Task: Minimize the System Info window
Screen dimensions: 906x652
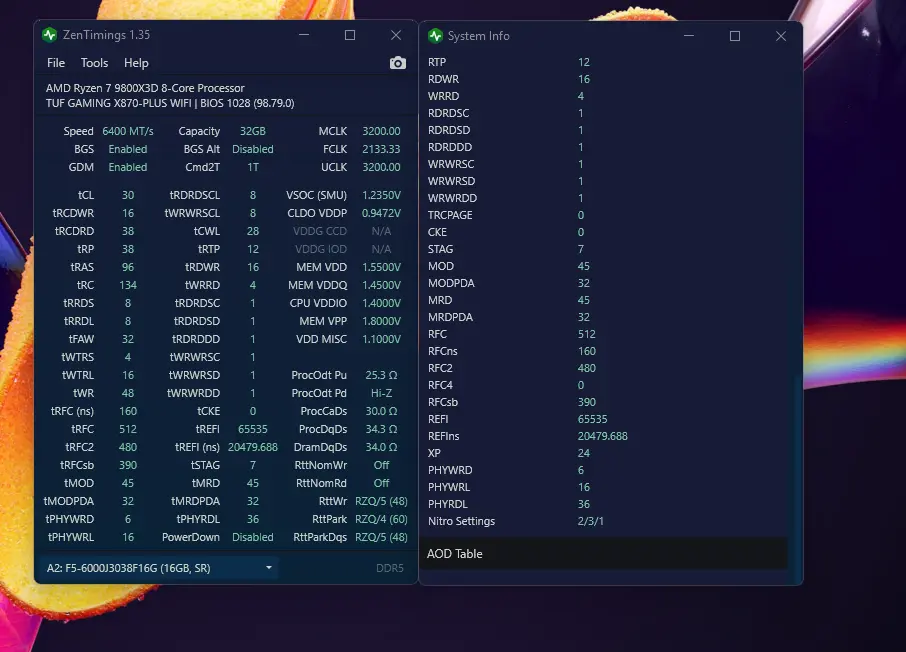Action: 689,36
